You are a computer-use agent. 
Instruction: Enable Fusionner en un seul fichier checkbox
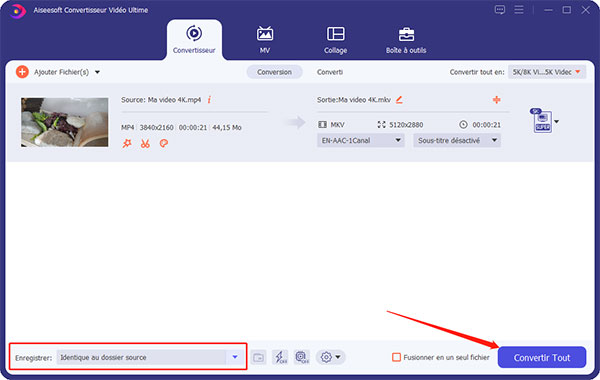click(x=396, y=357)
